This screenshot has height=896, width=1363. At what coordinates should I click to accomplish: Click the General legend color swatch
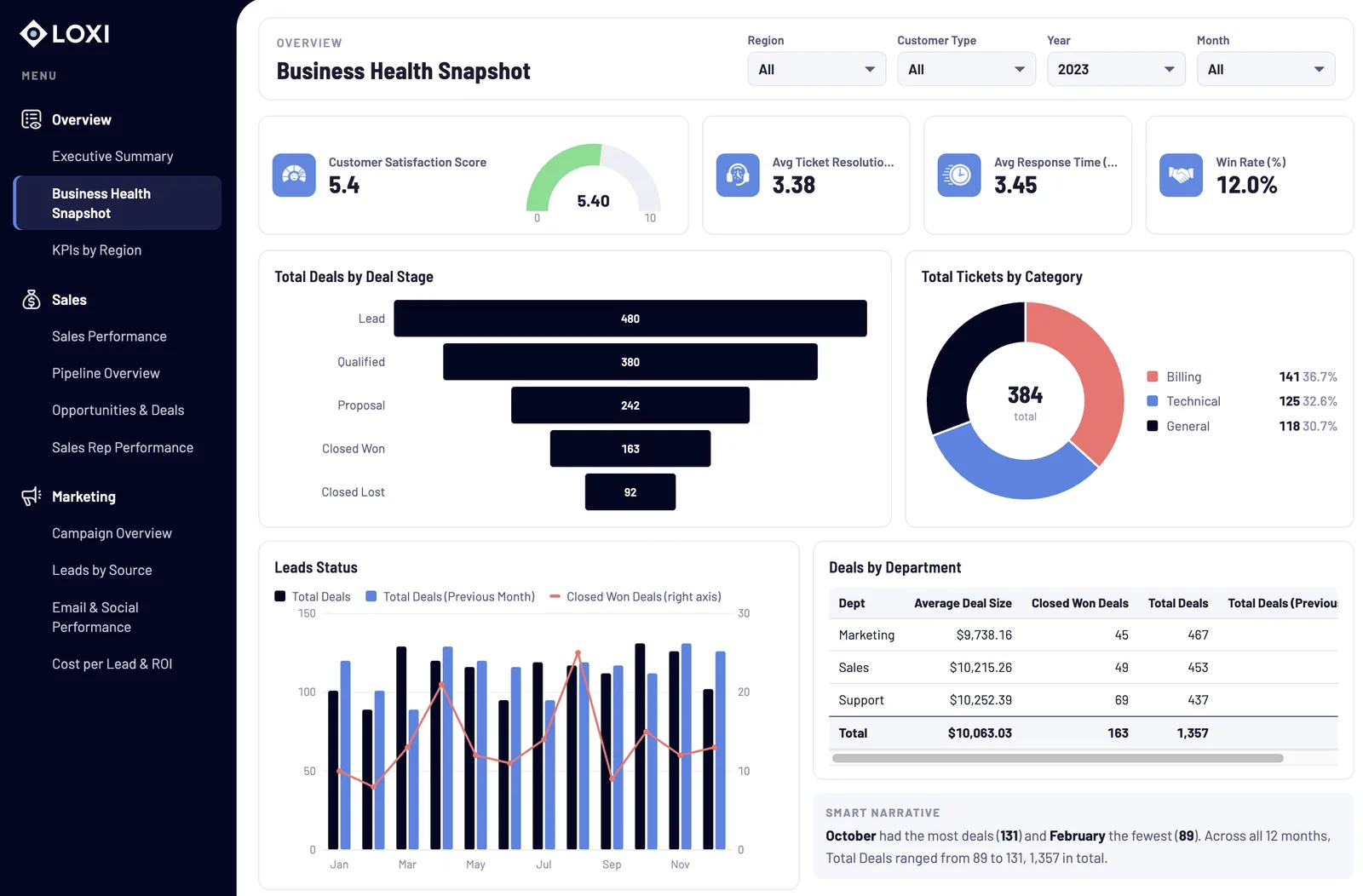pyautogui.click(x=1153, y=426)
